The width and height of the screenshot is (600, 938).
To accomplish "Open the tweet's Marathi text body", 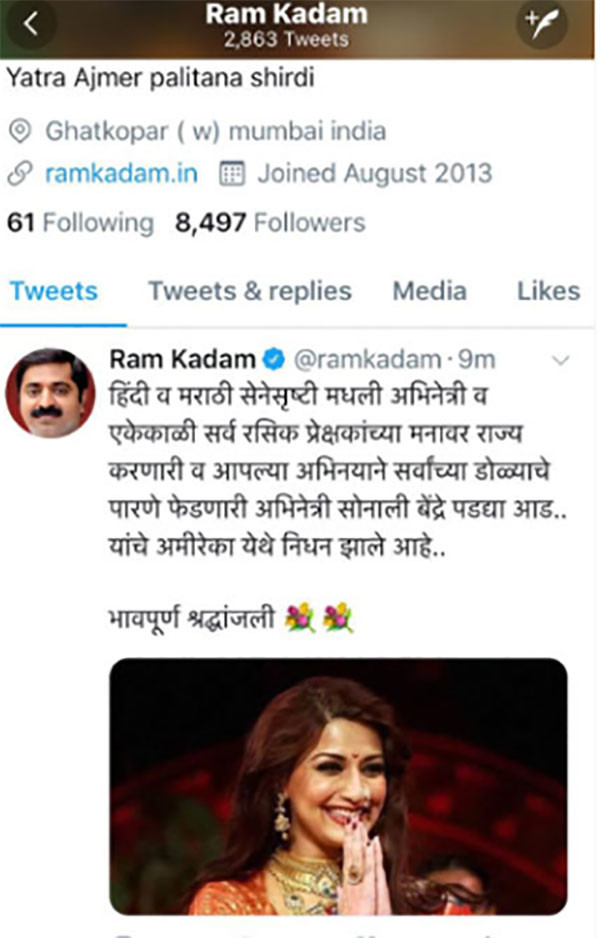I will coord(338,471).
